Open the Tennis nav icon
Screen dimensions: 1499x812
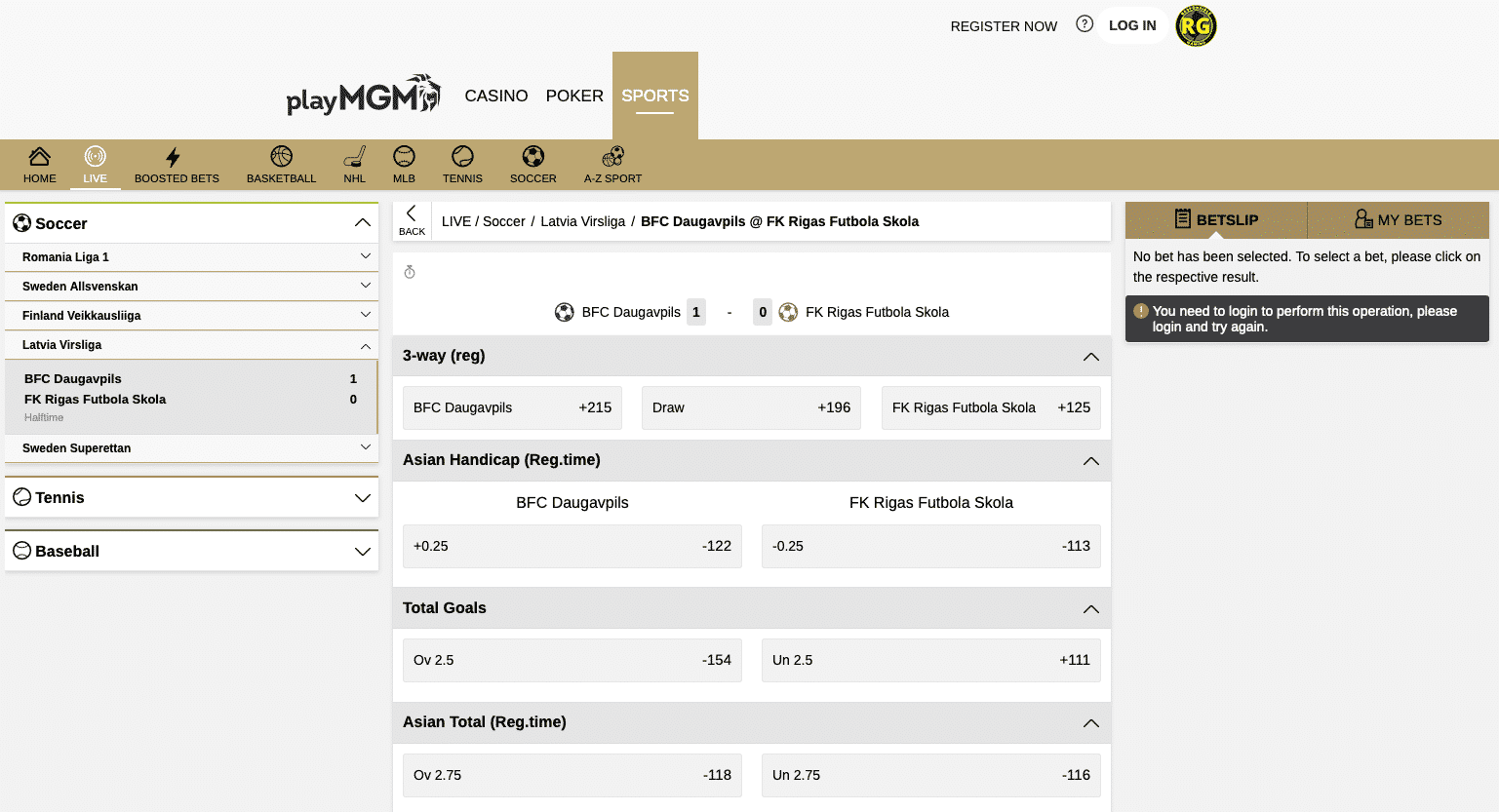[x=462, y=156]
